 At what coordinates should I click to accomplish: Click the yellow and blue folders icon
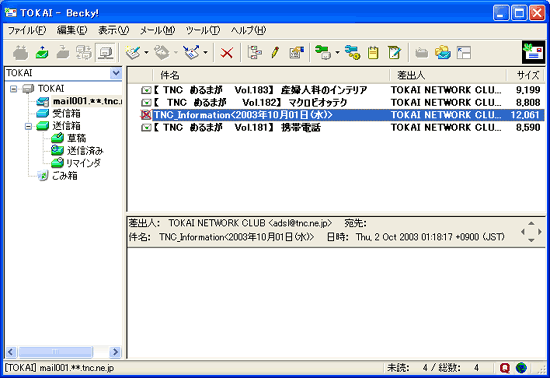coord(443,53)
